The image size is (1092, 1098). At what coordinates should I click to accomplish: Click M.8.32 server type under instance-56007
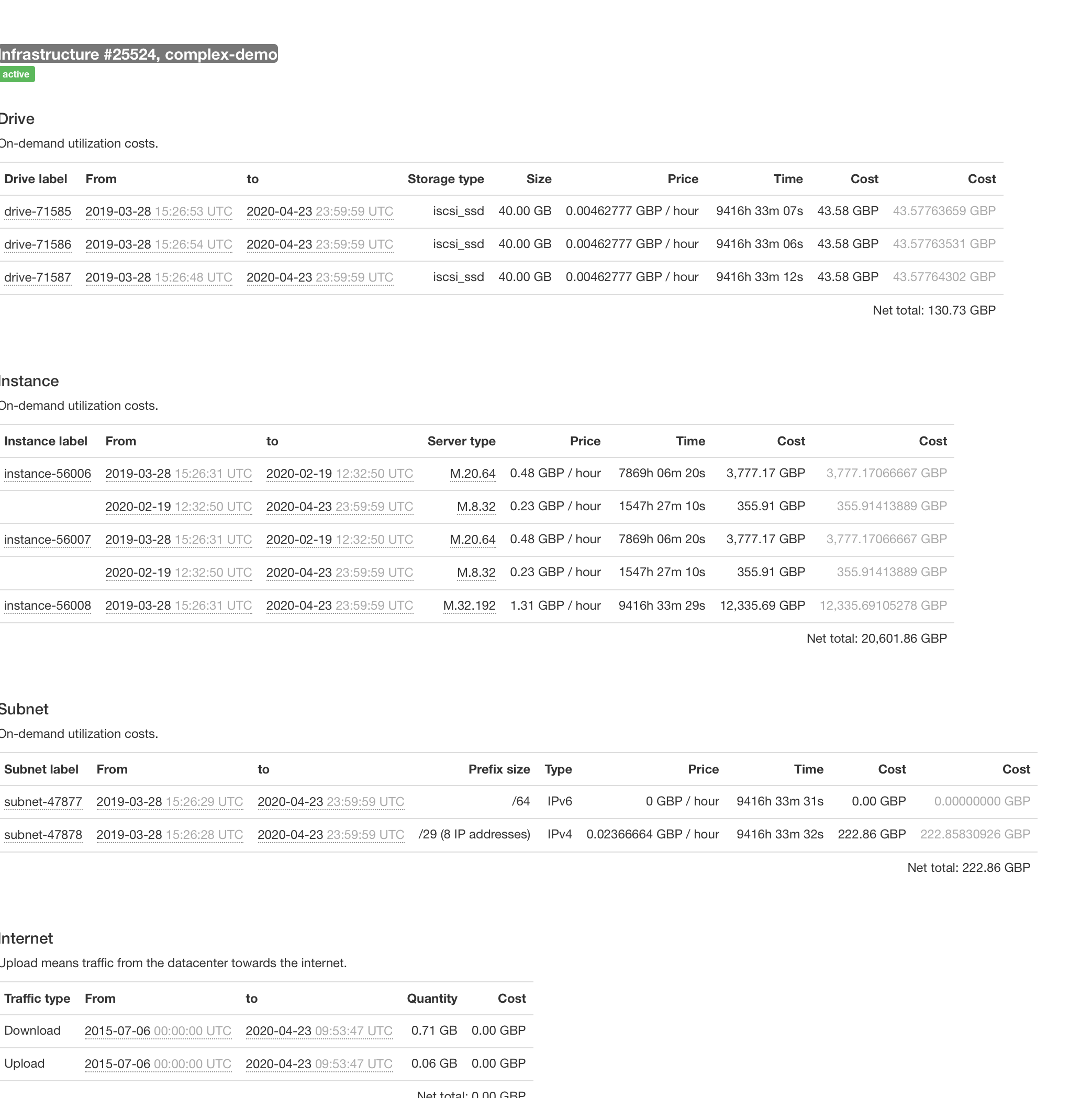click(x=476, y=573)
